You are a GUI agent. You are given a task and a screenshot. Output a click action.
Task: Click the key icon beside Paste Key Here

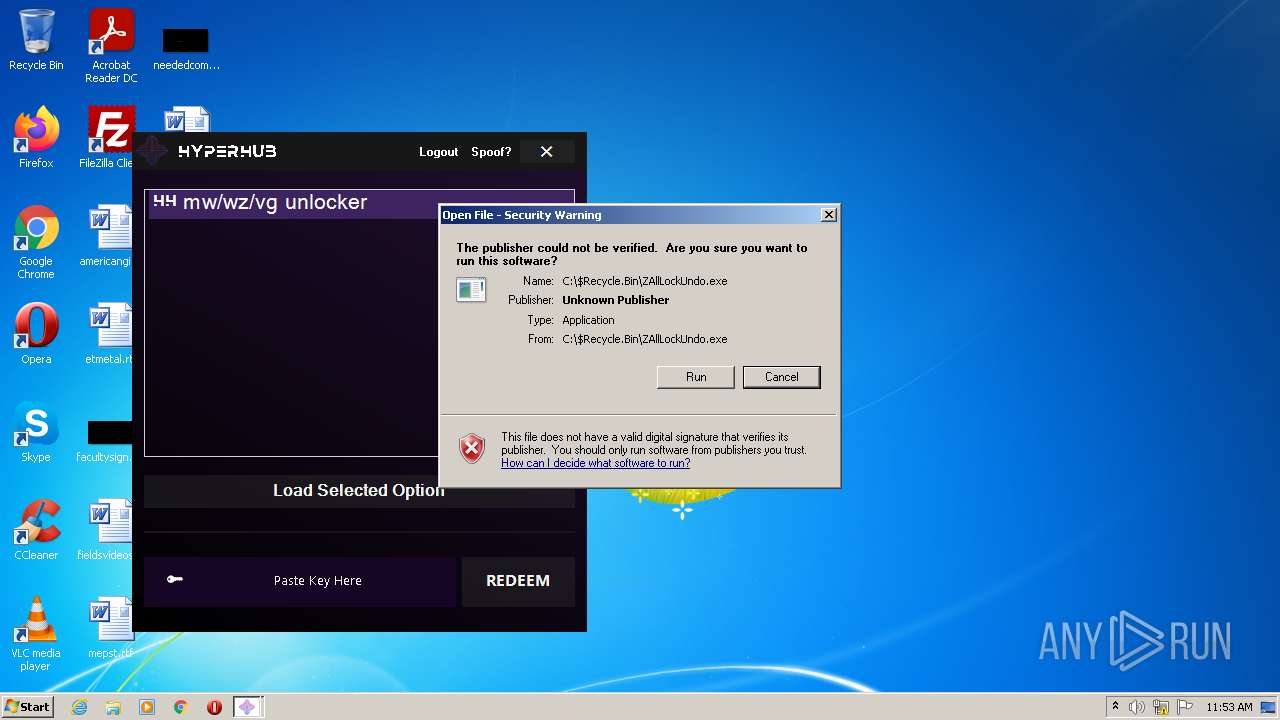coord(175,579)
